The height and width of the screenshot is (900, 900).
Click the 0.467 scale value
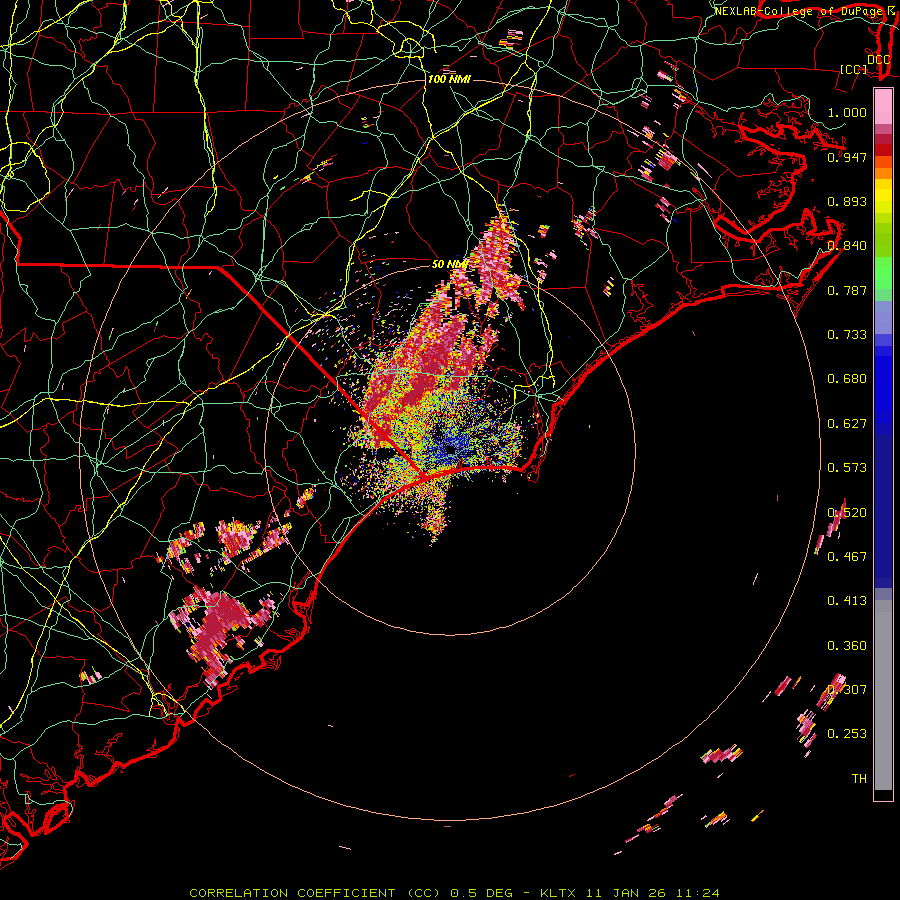[x=847, y=557]
